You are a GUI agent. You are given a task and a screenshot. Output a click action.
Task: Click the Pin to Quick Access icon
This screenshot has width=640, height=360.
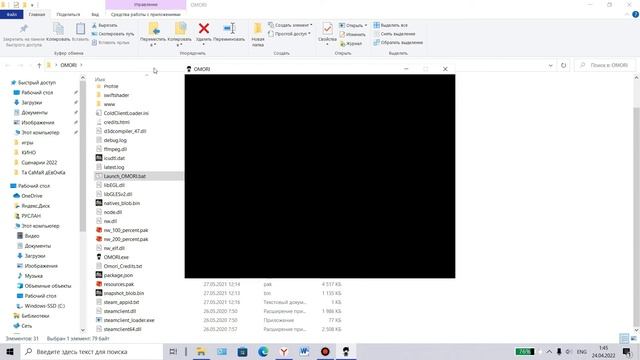[x=23, y=29]
